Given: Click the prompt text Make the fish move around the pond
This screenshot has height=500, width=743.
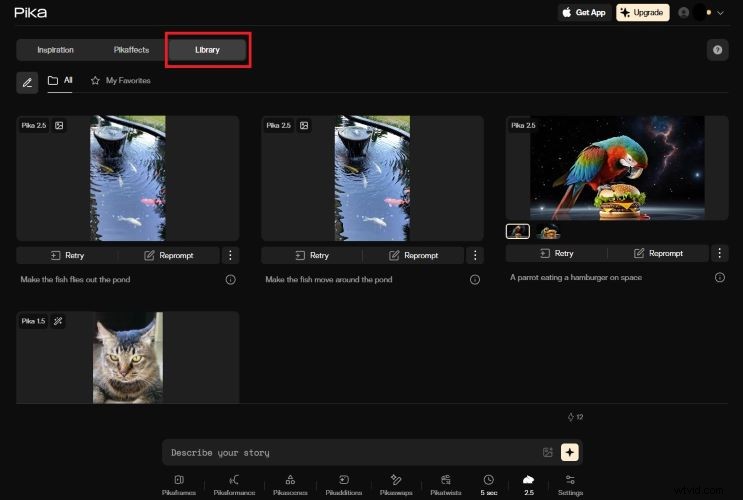Looking at the screenshot, I should point(328,280).
